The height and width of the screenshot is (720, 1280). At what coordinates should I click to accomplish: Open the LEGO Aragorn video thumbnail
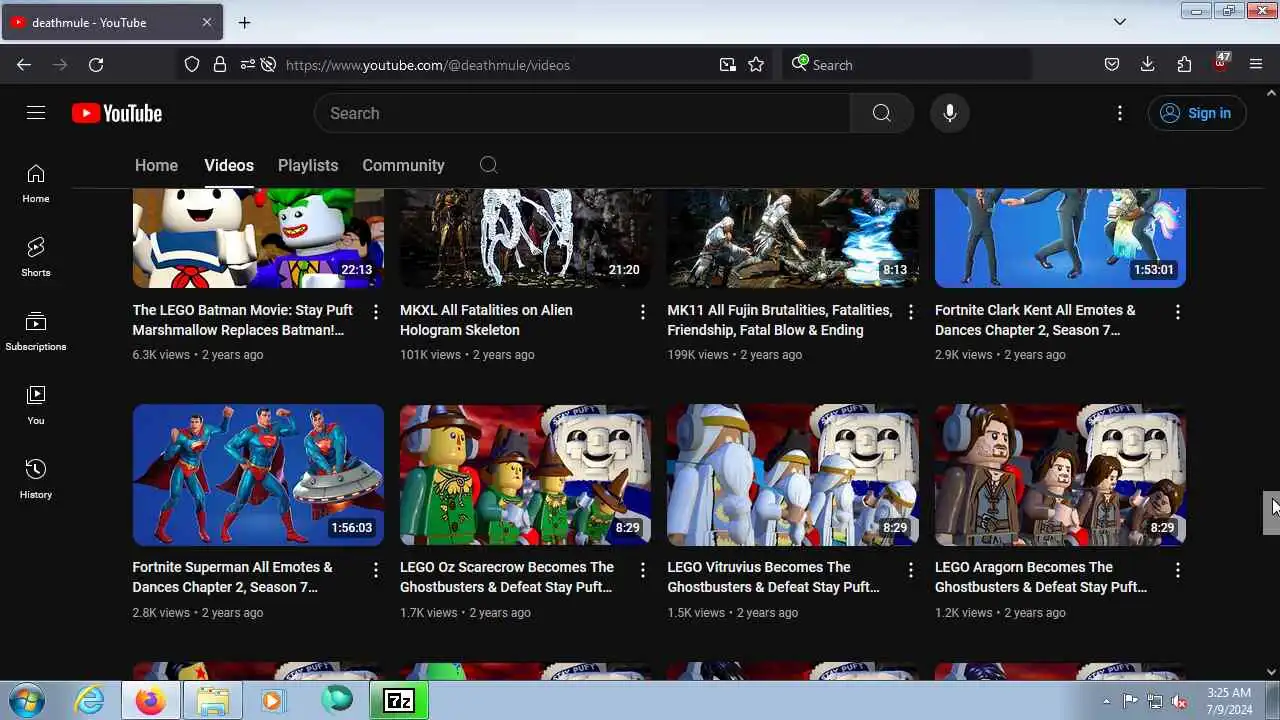pyautogui.click(x=1060, y=475)
